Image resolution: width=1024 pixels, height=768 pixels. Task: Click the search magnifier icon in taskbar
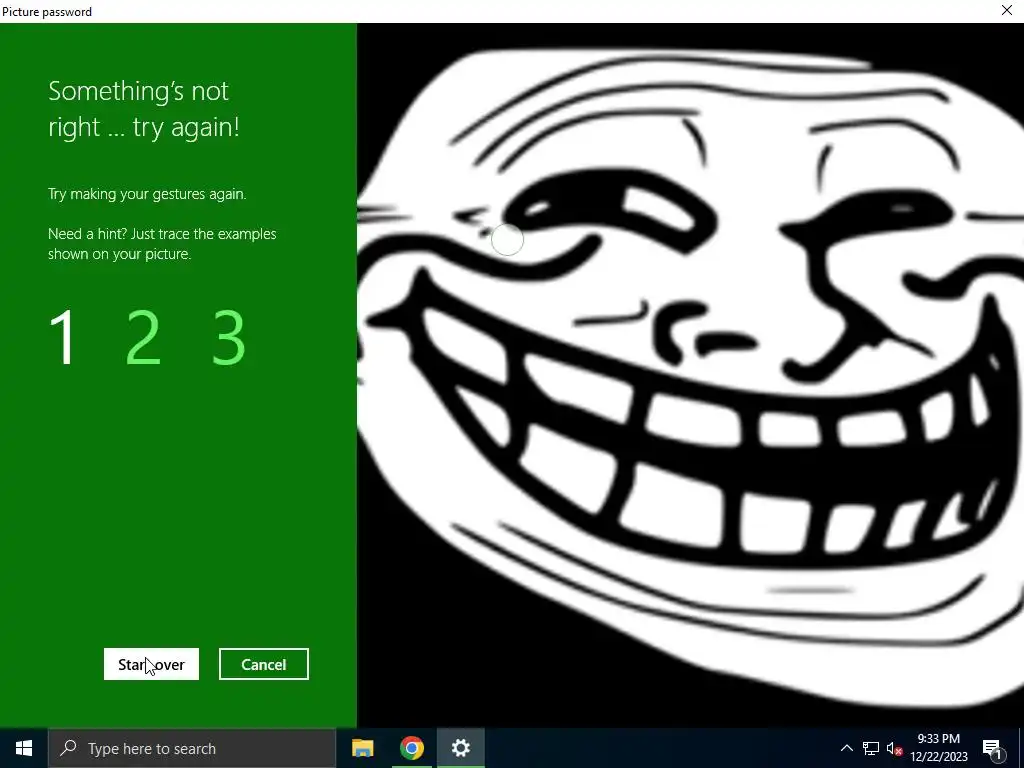[x=68, y=748]
